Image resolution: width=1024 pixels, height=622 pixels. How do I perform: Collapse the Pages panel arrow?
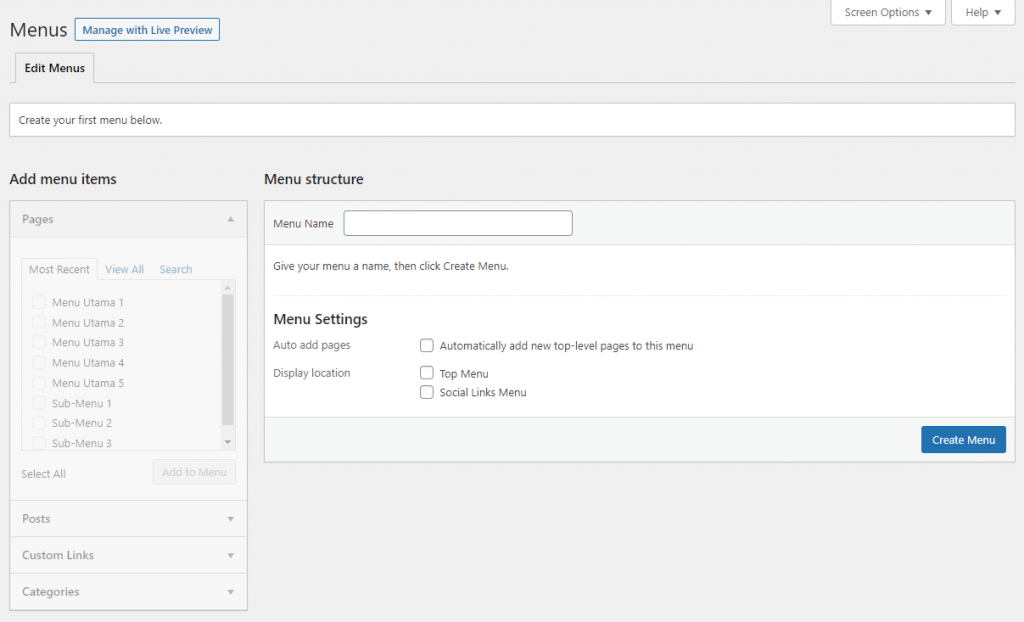click(230, 218)
